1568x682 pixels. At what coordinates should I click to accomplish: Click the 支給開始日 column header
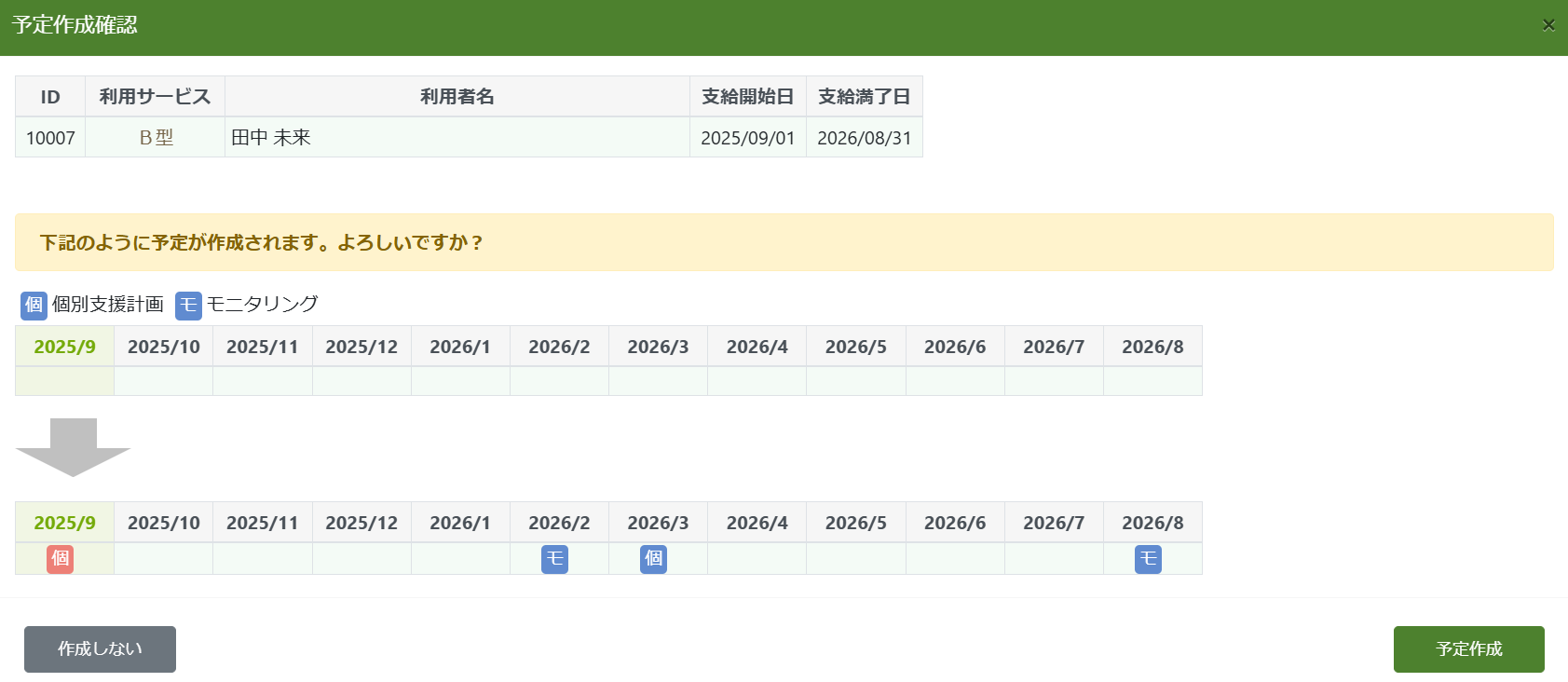coord(747,97)
